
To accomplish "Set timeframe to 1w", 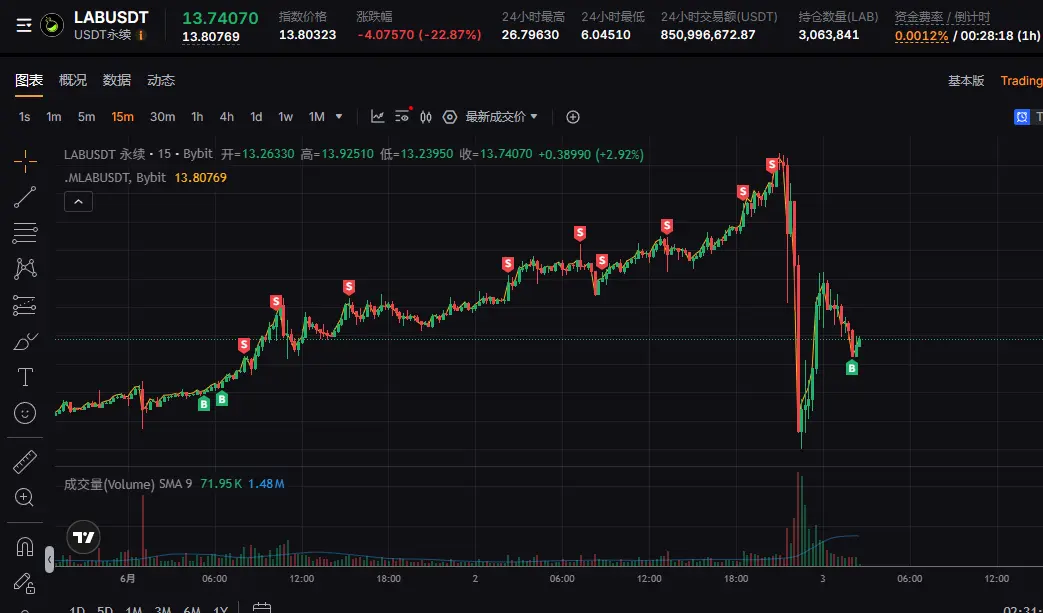I will pos(285,117).
